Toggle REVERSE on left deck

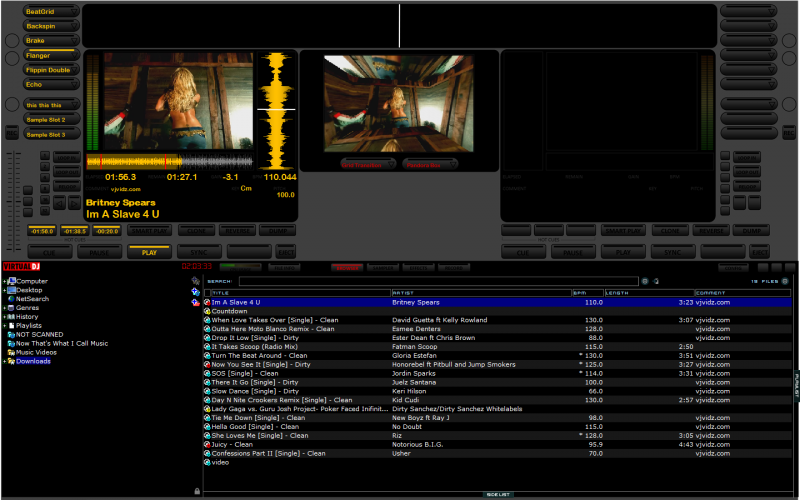[x=237, y=231]
